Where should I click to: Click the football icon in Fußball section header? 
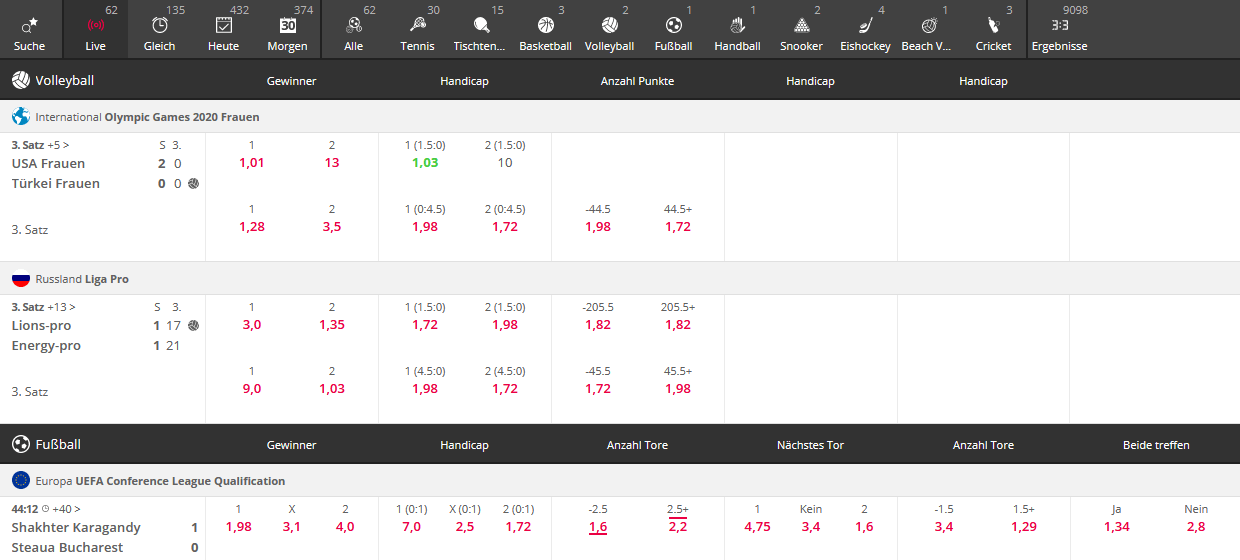[21, 444]
